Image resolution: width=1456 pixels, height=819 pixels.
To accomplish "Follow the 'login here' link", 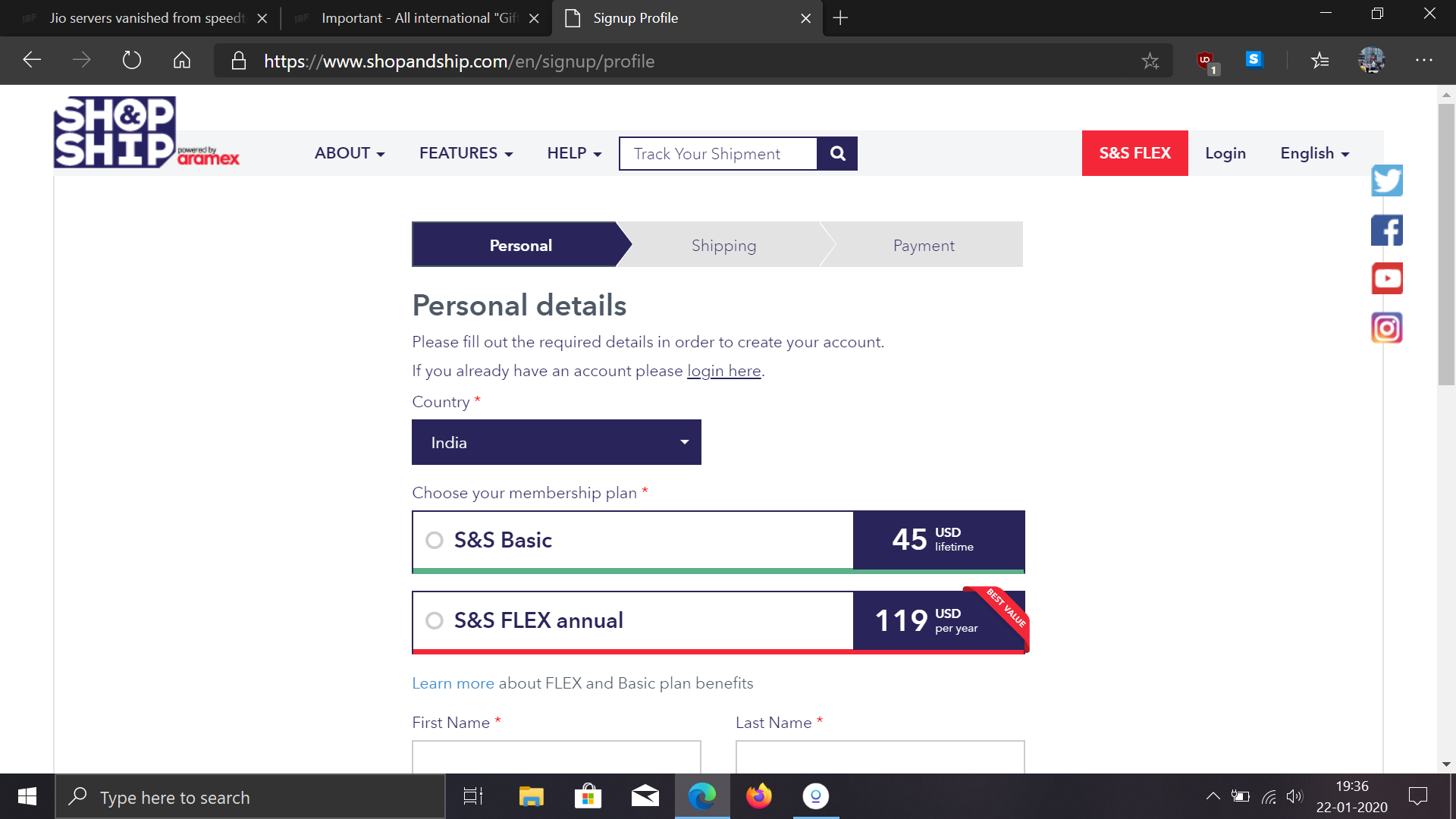I will 723,371.
